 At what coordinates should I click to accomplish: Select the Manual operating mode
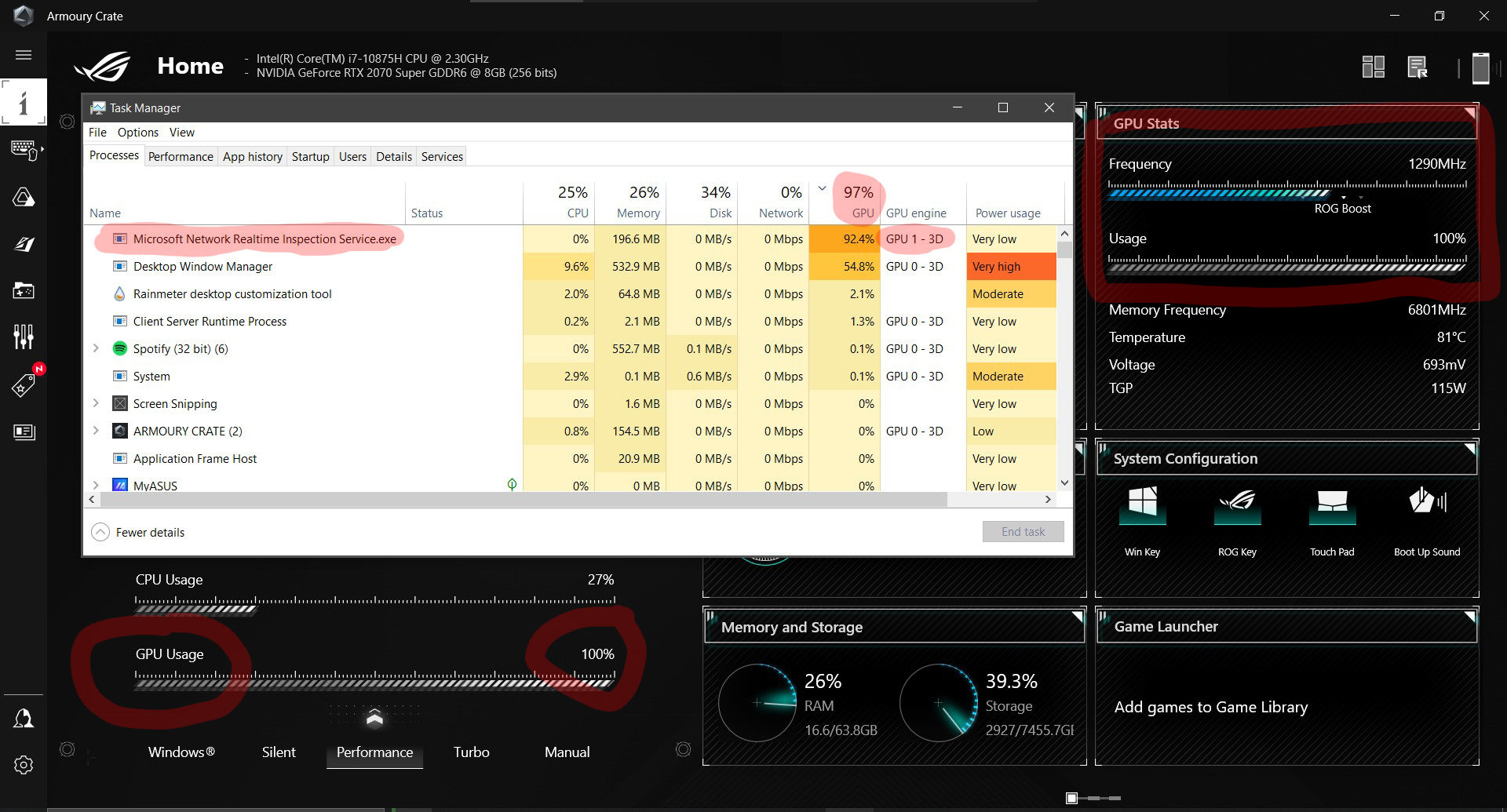[x=567, y=752]
